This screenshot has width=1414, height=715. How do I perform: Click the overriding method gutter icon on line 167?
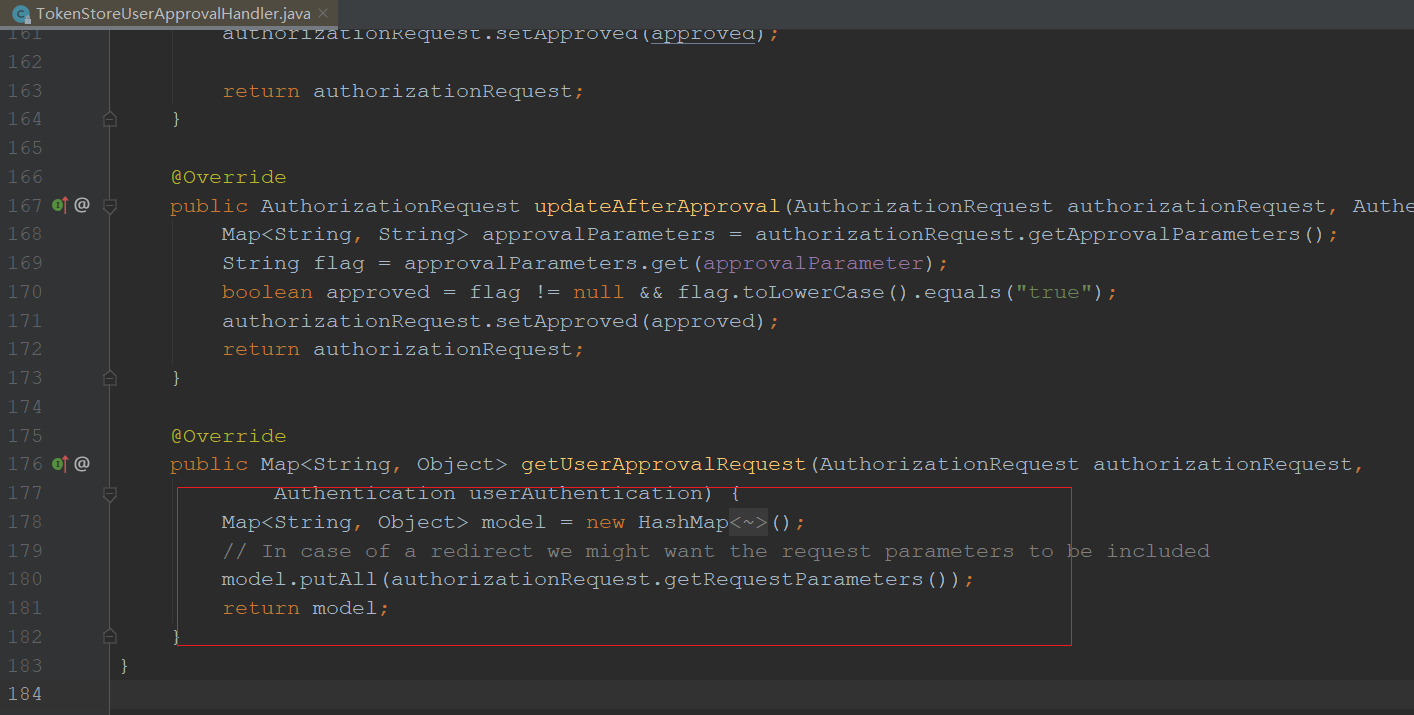(59, 204)
